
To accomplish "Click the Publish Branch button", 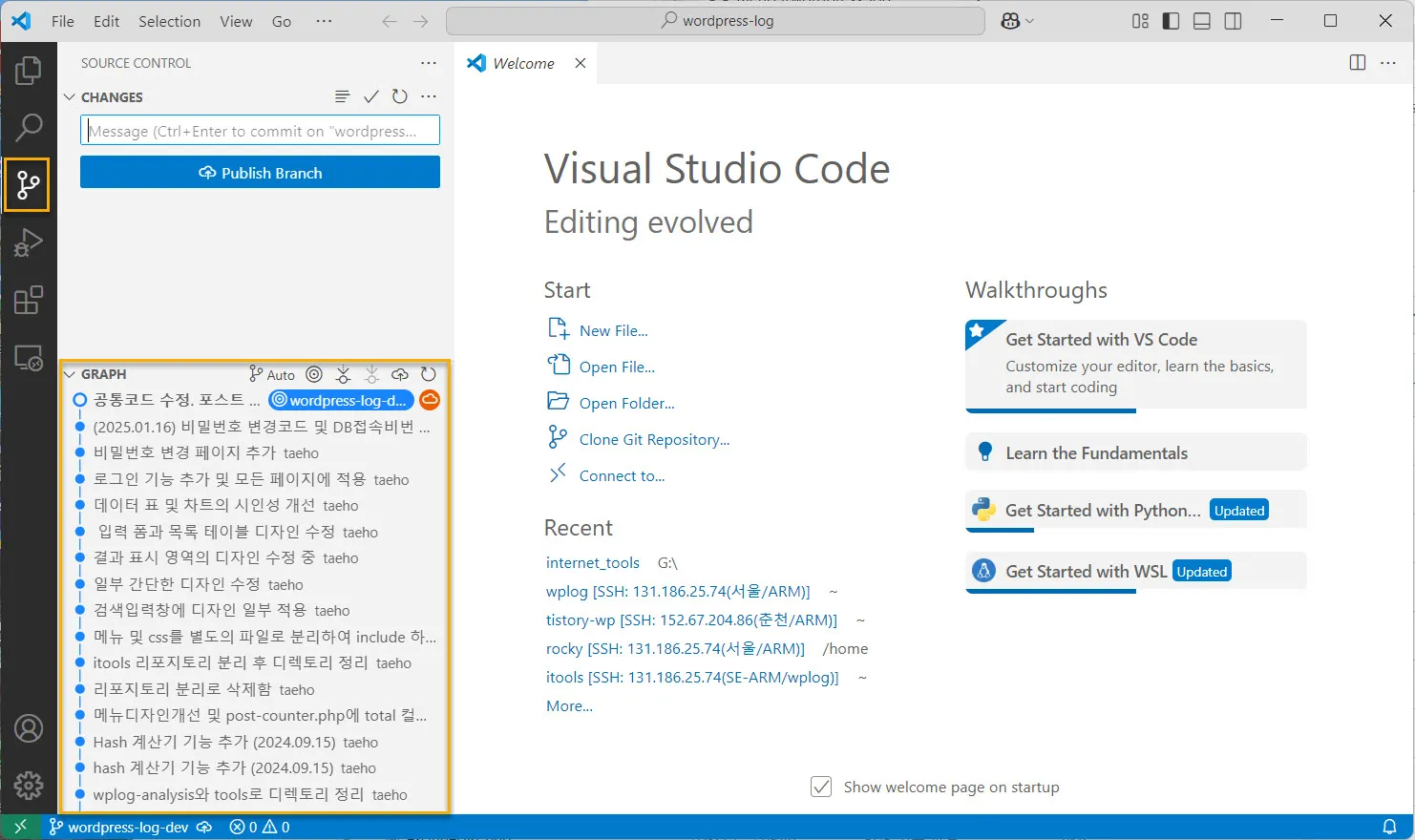I will [260, 173].
